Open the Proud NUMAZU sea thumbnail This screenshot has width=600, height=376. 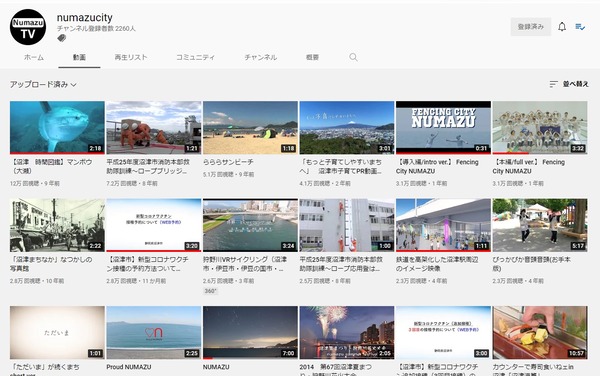click(x=154, y=332)
